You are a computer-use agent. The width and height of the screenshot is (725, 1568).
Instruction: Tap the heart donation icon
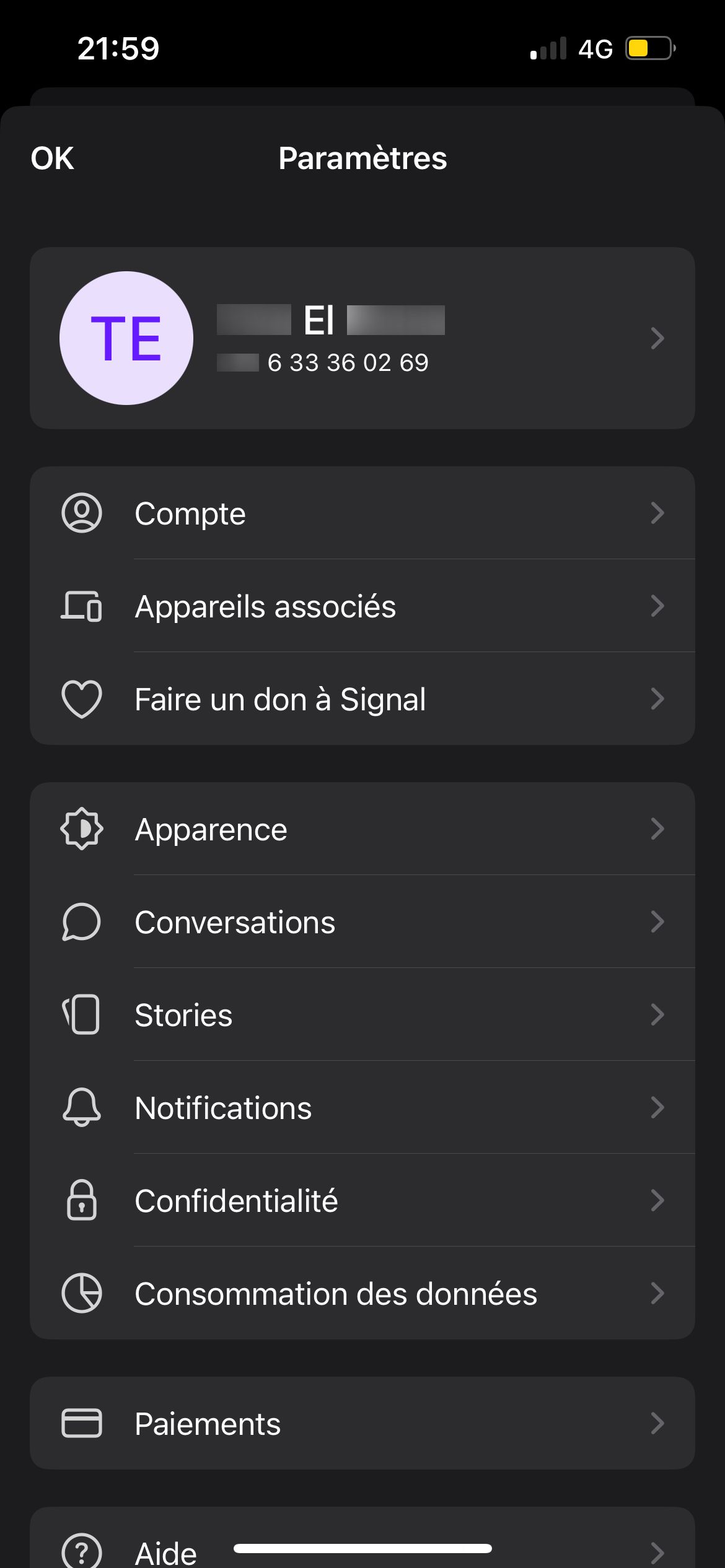[81, 699]
